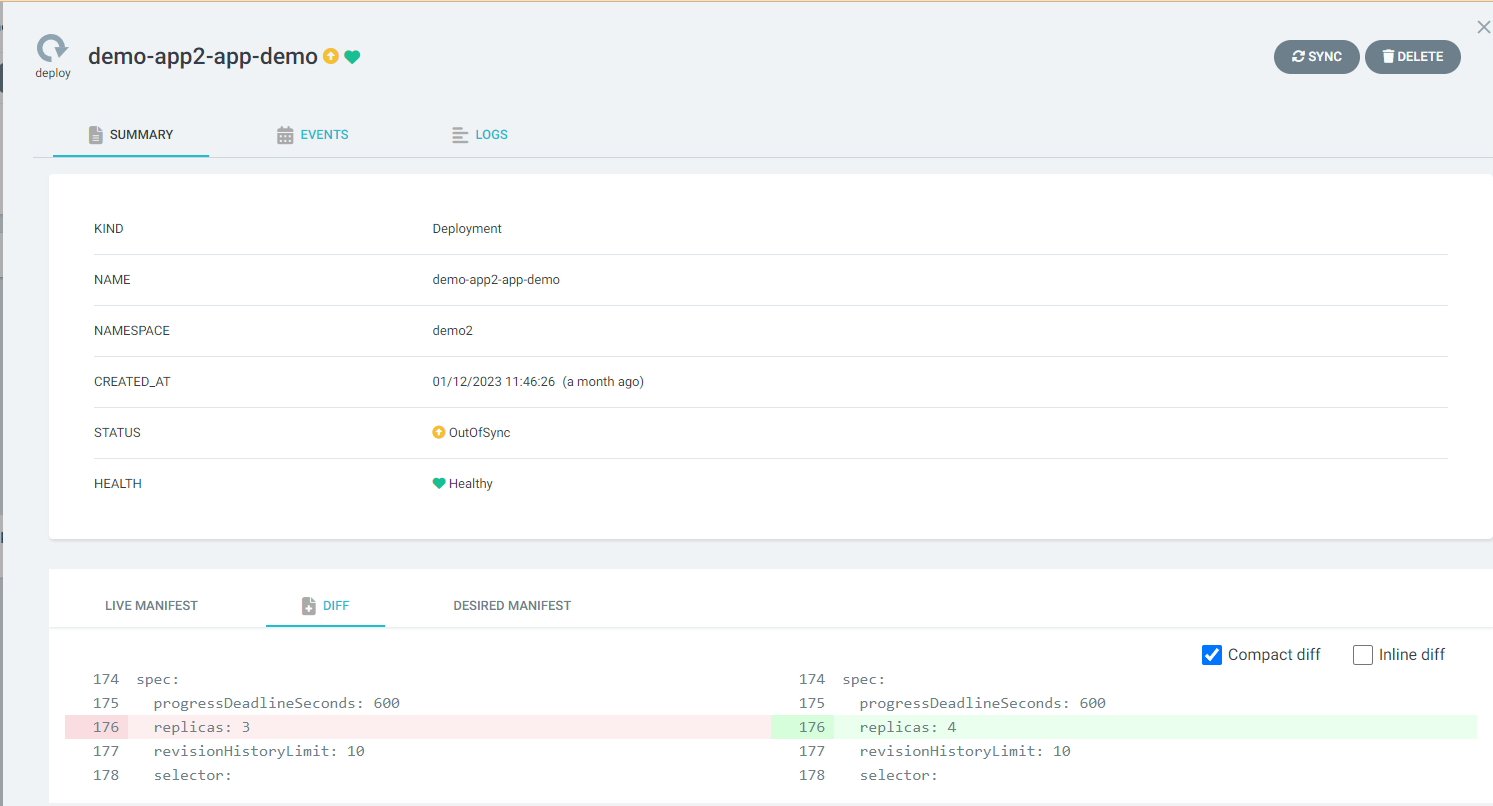1493x806 pixels.
Task: Click left diff line revisionHistoryLimit: 10
Action: 259,751
